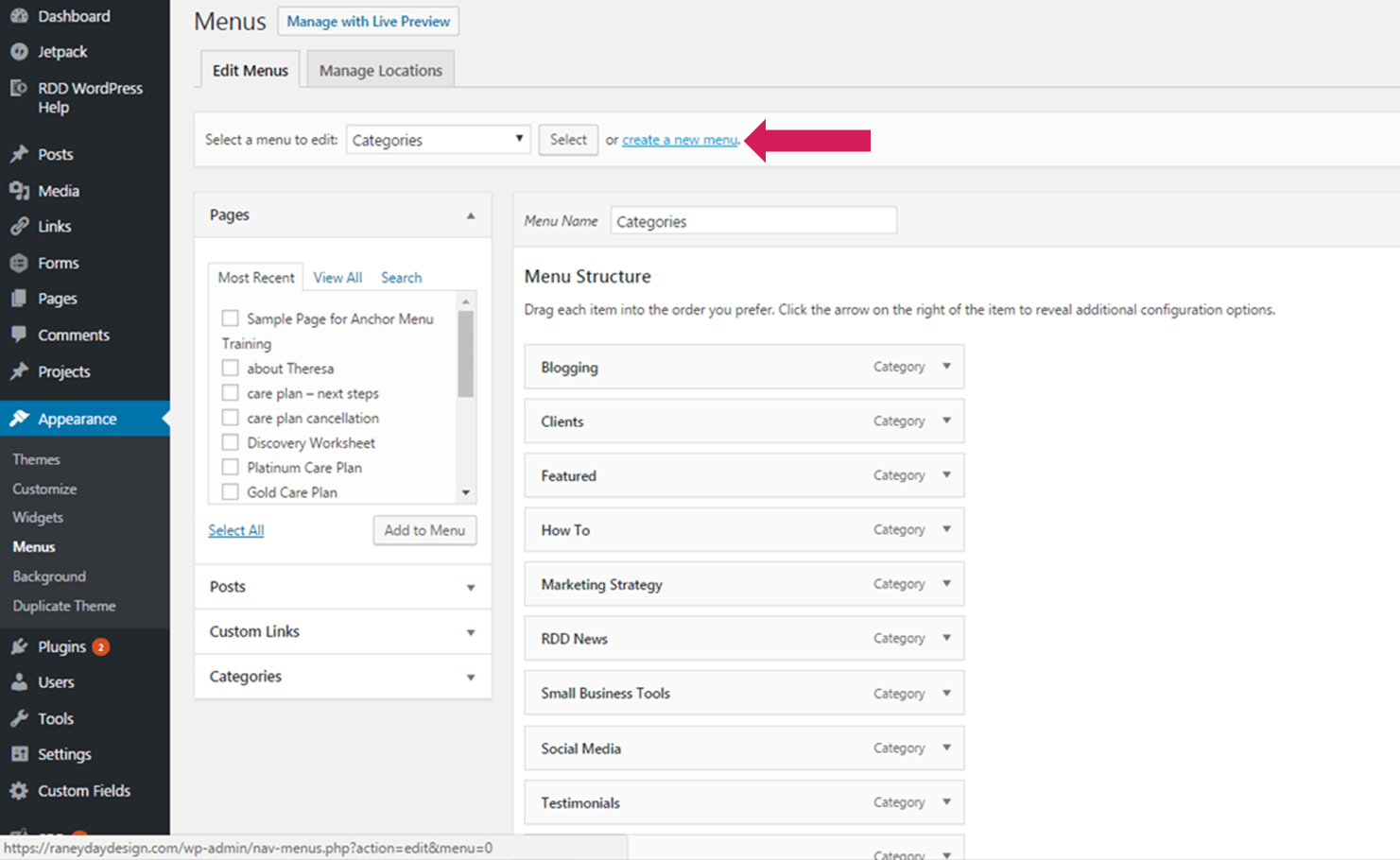Switch to the Edit Menus tab
The height and width of the screenshot is (860, 1400).
(x=251, y=70)
